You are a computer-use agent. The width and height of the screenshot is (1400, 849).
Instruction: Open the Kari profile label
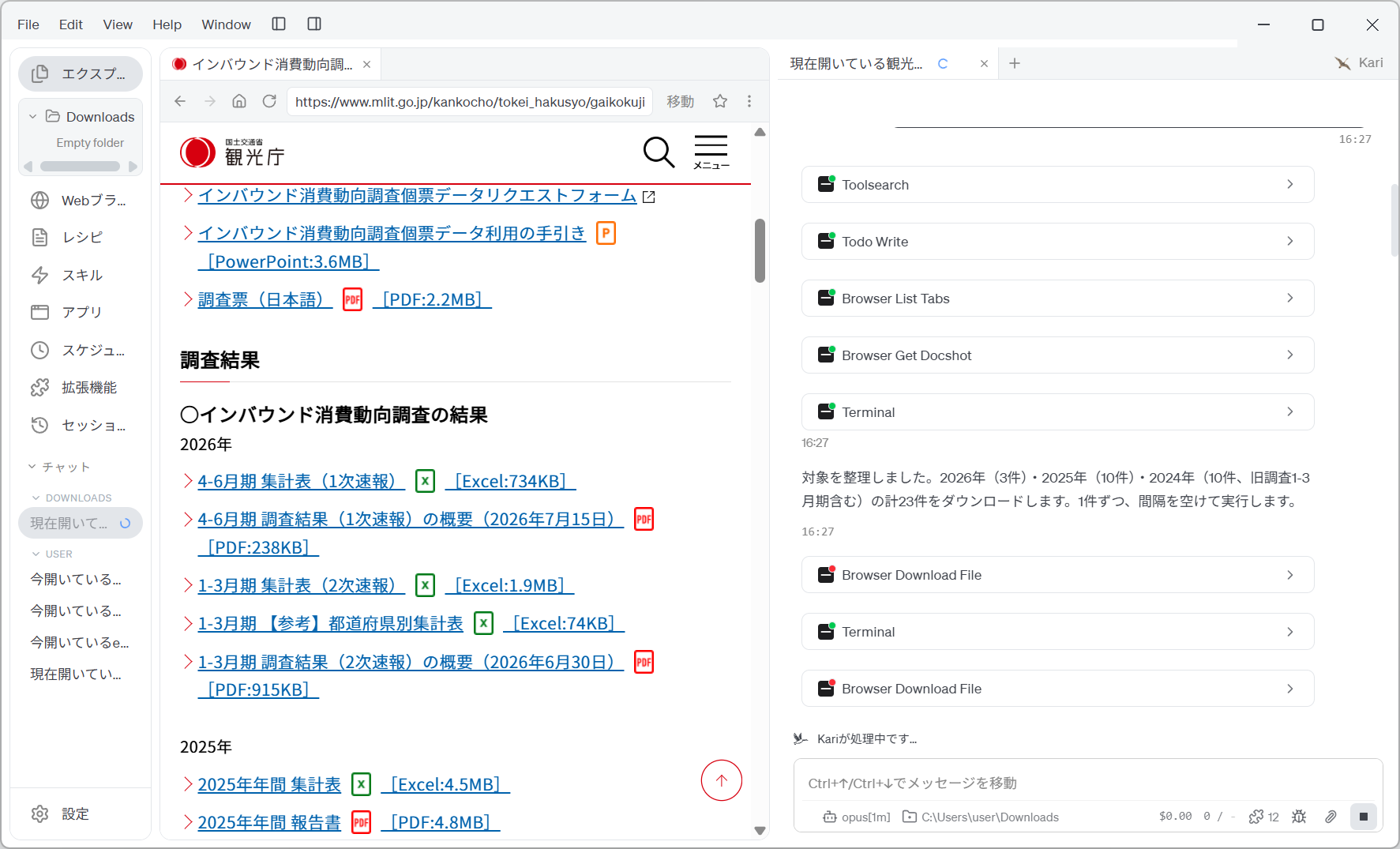1359,63
